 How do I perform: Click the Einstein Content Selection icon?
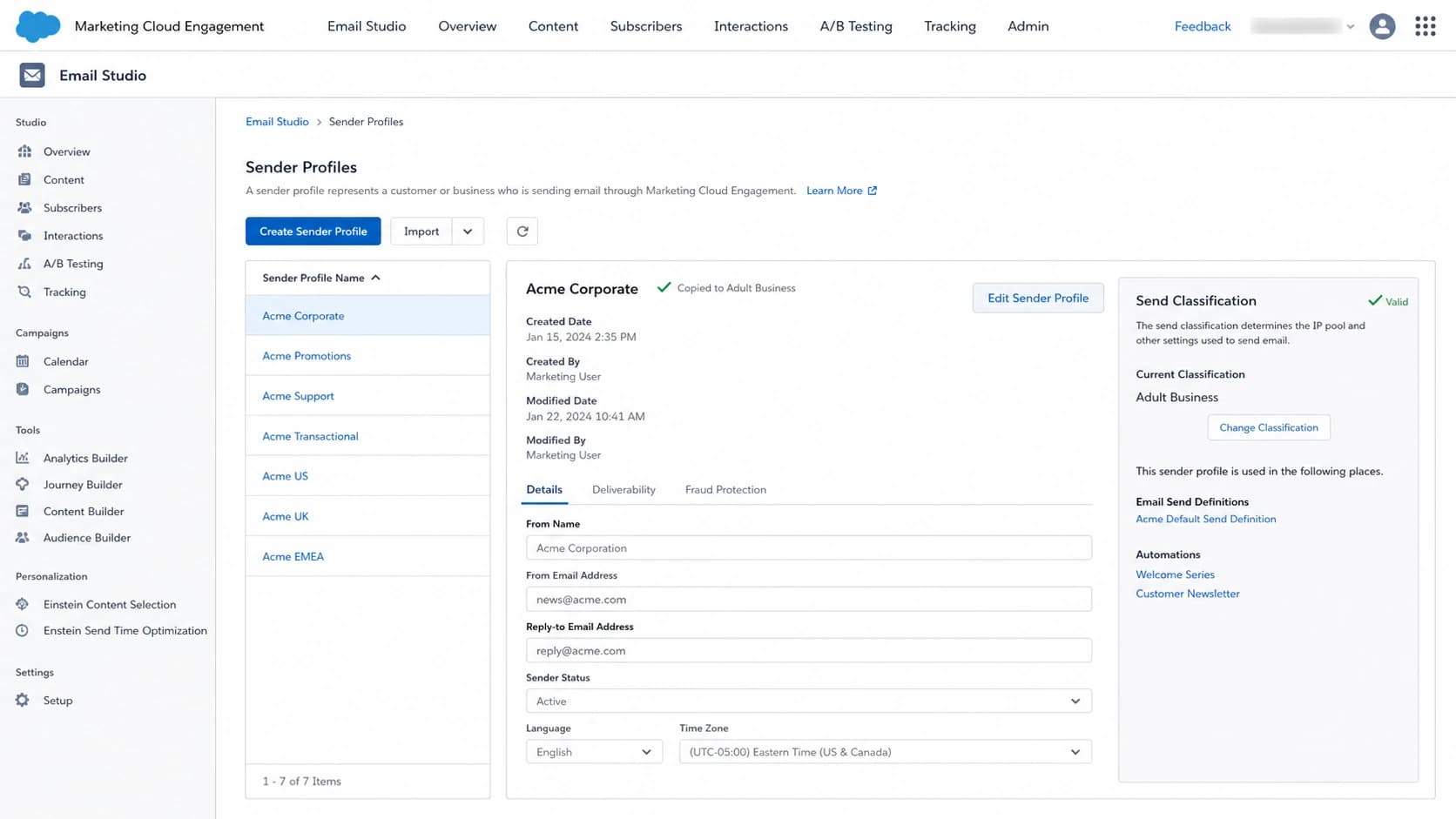tap(23, 604)
